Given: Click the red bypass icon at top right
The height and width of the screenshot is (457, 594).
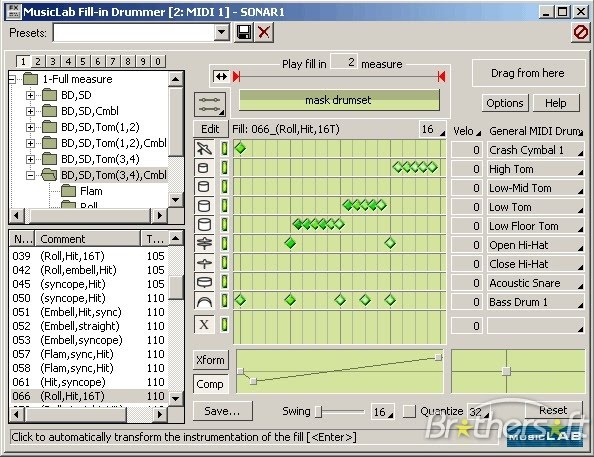Looking at the screenshot, I should coord(580,32).
